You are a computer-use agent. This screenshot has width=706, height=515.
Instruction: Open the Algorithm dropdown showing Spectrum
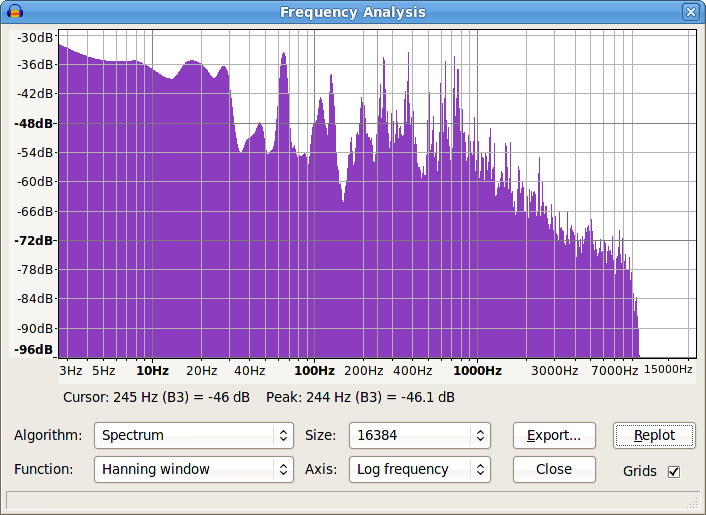(194, 436)
